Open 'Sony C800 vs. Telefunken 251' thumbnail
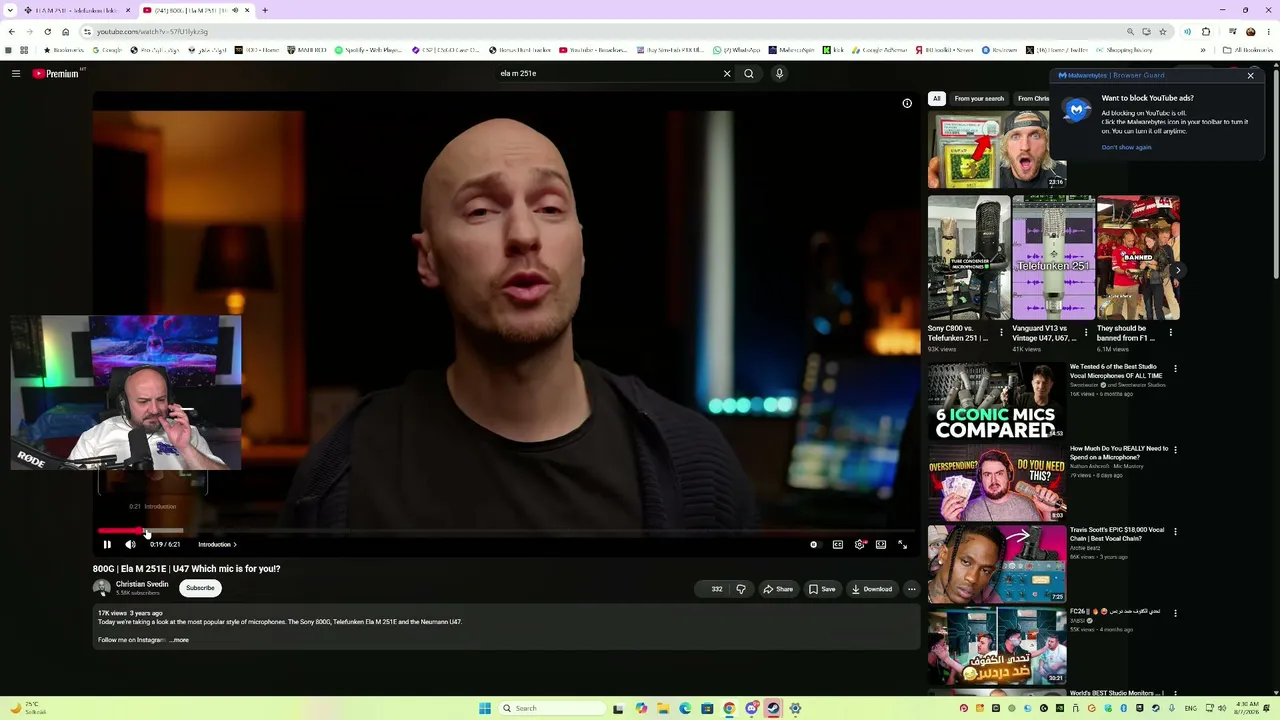This screenshot has height=720, width=1280. click(969, 258)
